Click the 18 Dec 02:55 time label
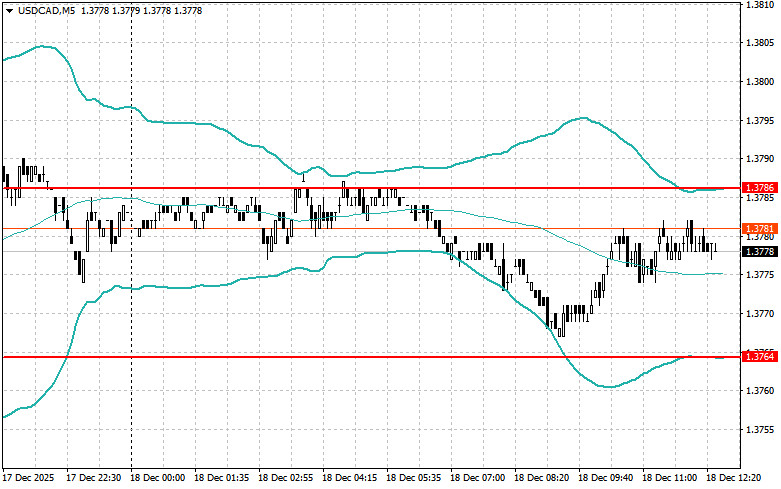This screenshot has width=781, height=489. (285, 478)
